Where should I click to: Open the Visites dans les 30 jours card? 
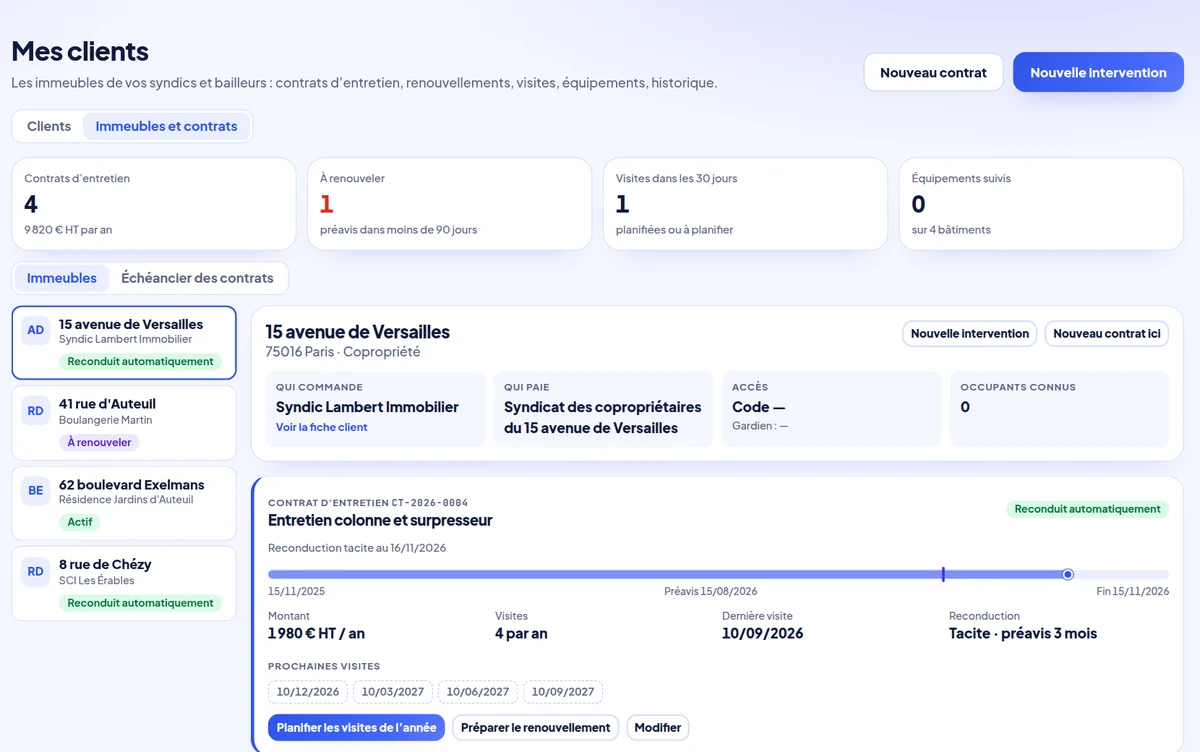coord(746,204)
